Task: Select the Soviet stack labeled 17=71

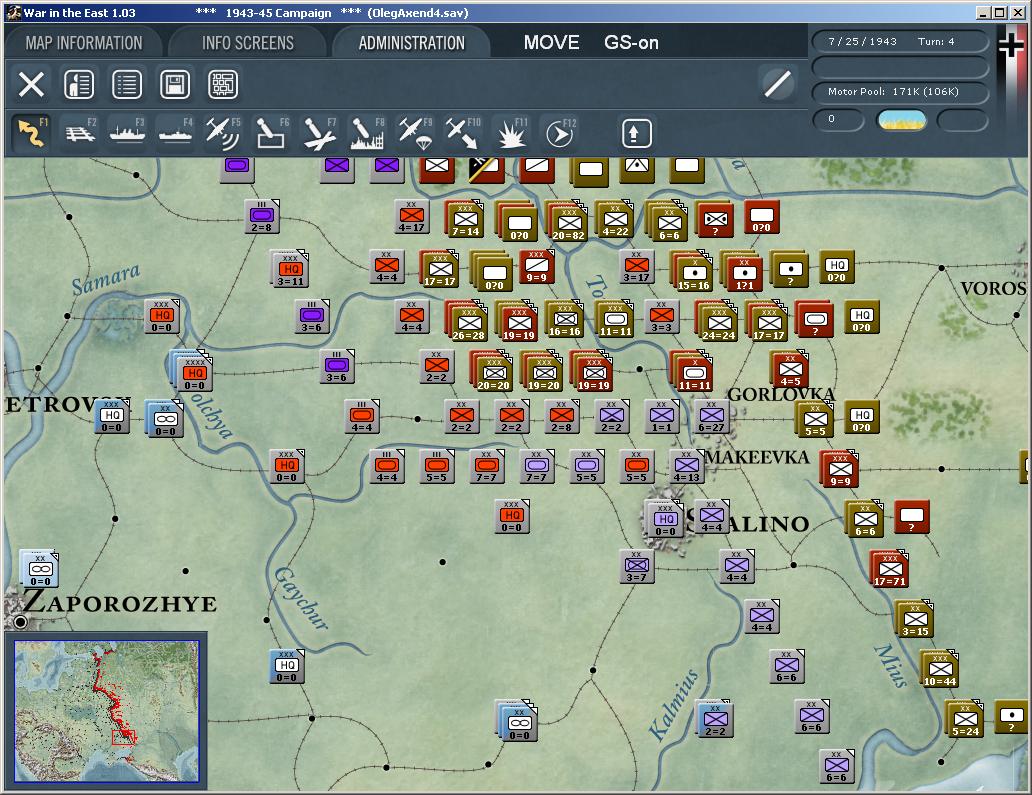Action: 889,569
